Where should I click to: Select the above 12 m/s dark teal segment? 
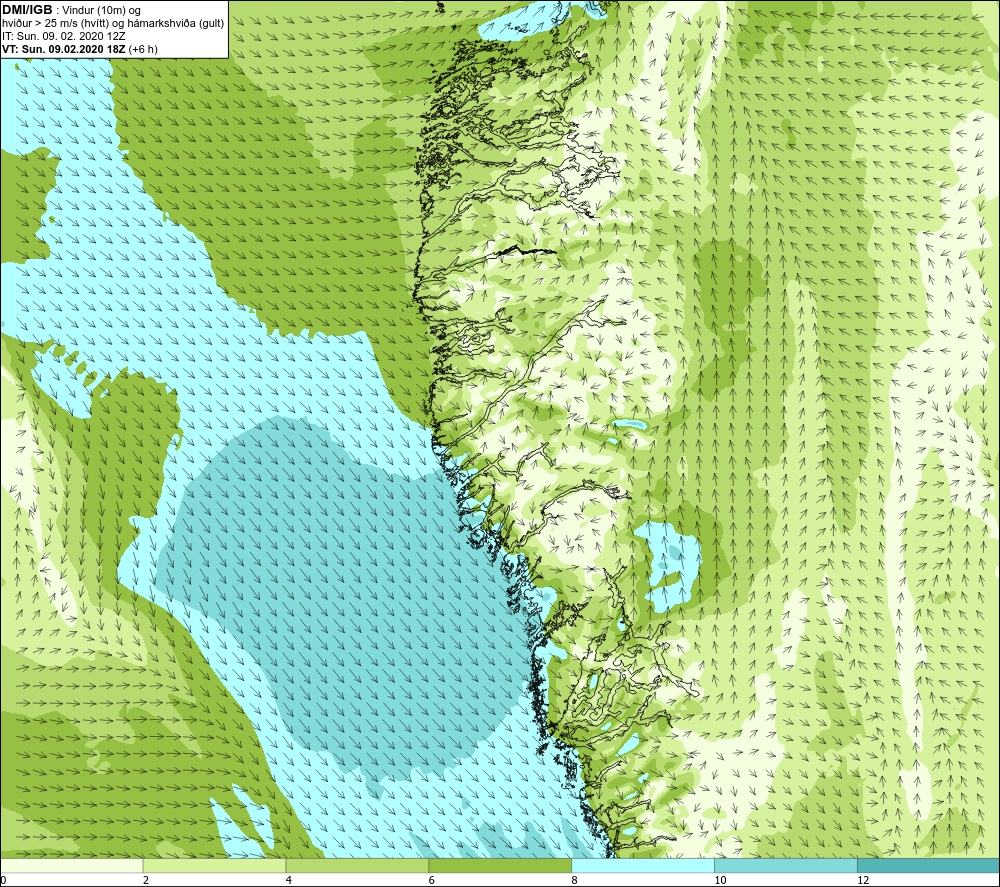pyautogui.click(x=928, y=866)
